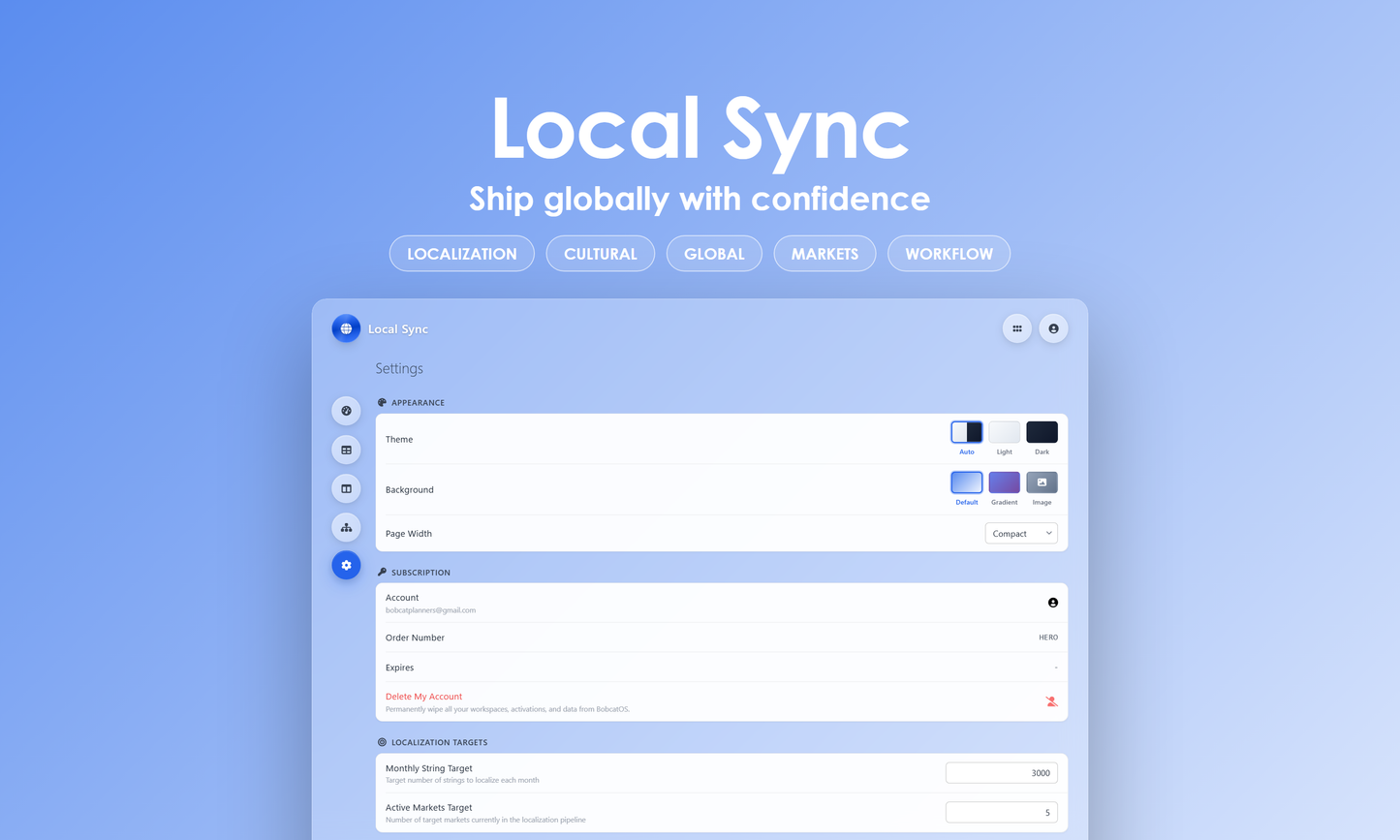Click the MARKETS tag pill

click(x=824, y=254)
